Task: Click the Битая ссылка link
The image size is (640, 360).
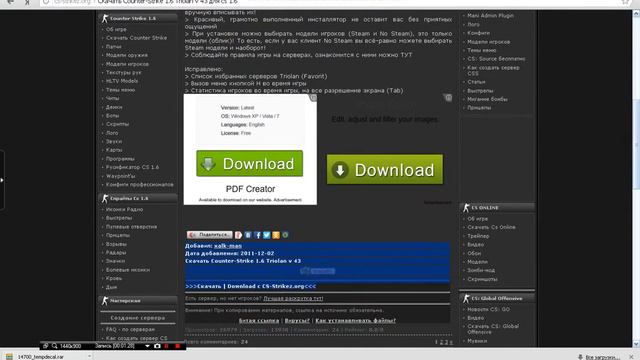Action: coord(259,320)
